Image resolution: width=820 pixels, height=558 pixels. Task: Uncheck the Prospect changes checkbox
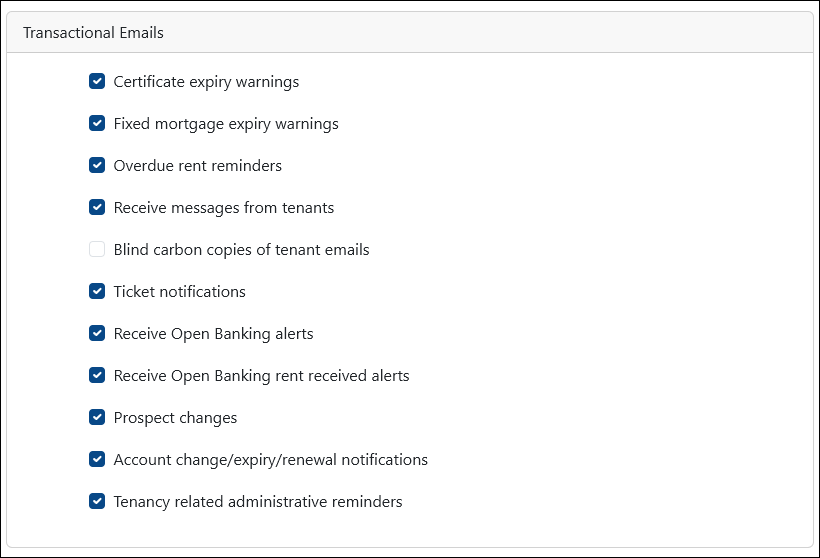pyautogui.click(x=97, y=417)
